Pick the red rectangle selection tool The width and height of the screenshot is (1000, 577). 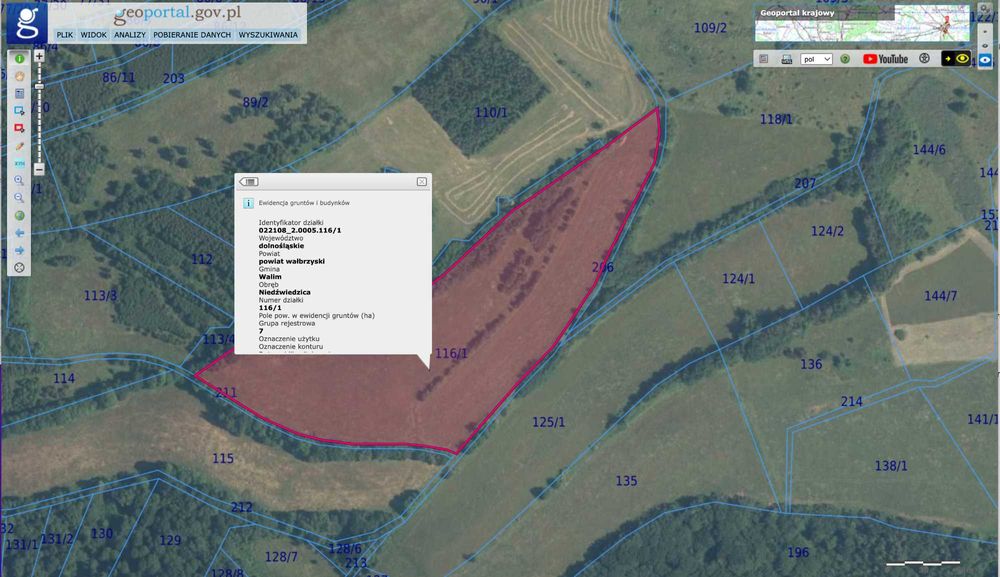point(19,128)
